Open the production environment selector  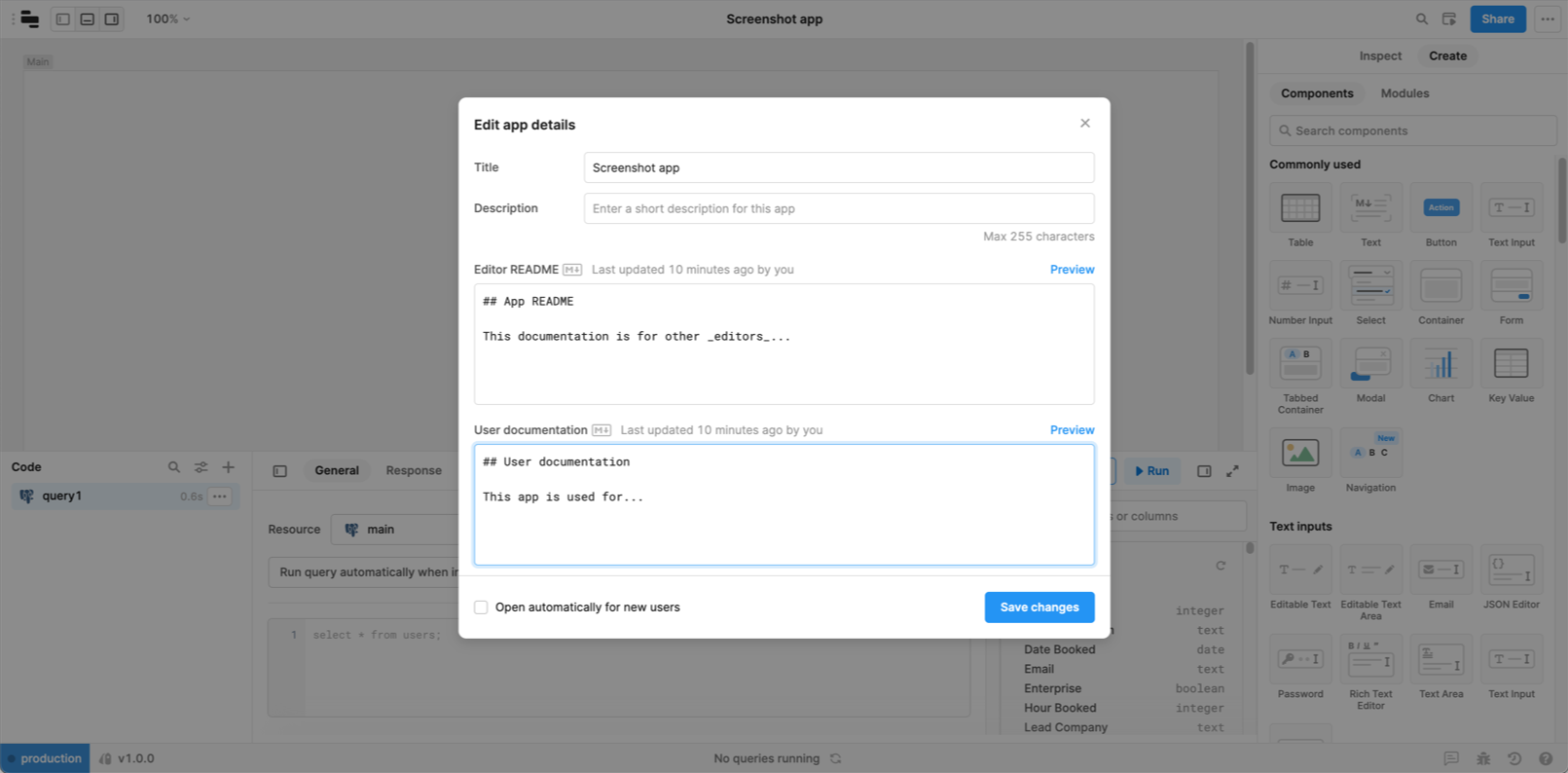[45, 758]
